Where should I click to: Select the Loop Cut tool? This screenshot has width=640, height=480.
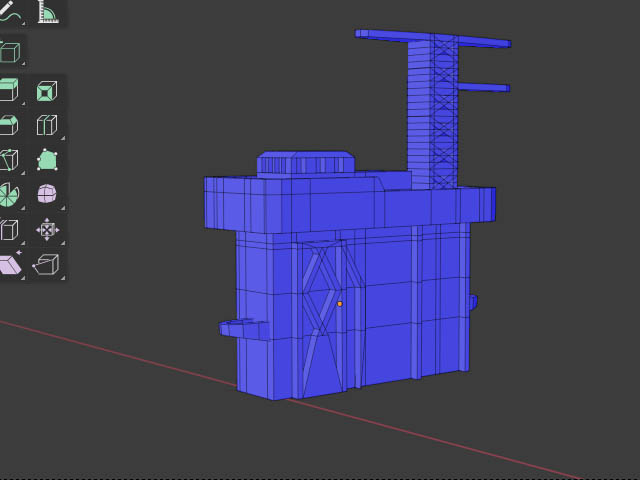[47, 125]
